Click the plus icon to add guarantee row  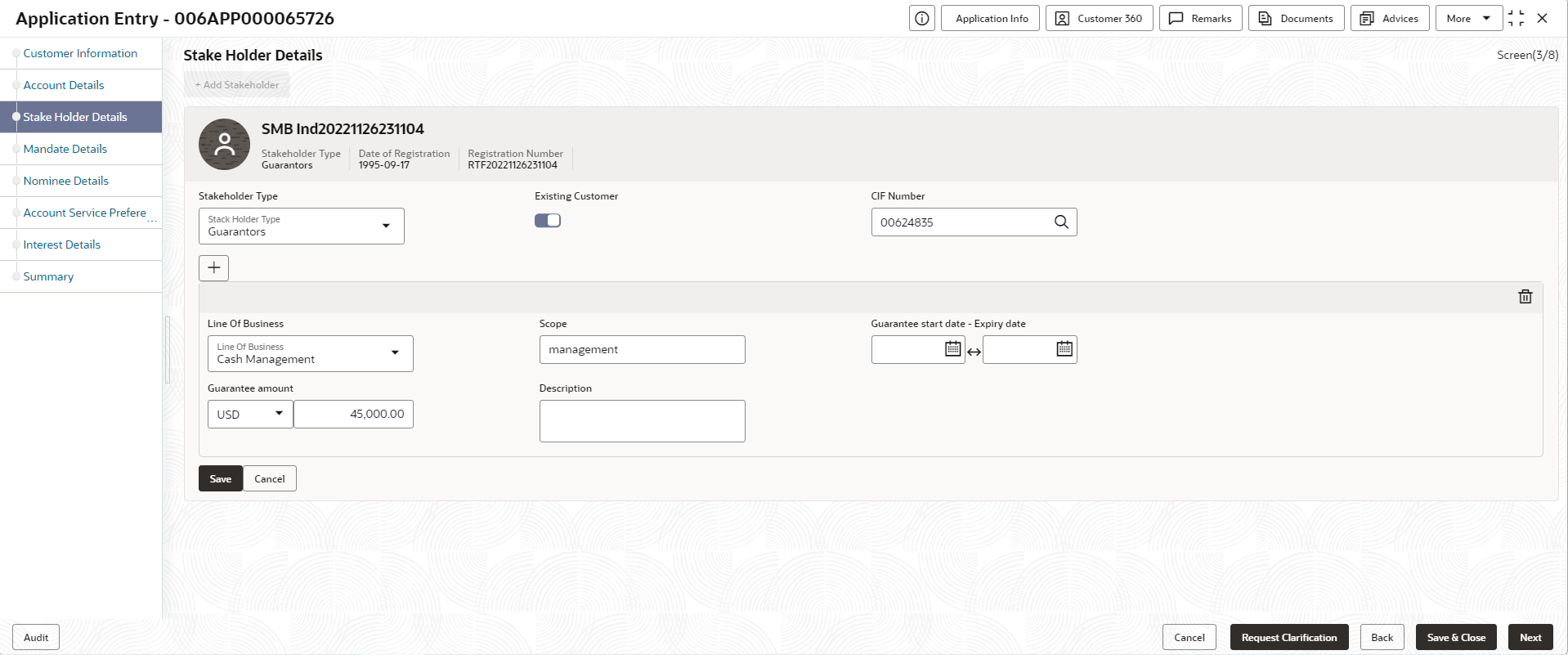coord(214,267)
